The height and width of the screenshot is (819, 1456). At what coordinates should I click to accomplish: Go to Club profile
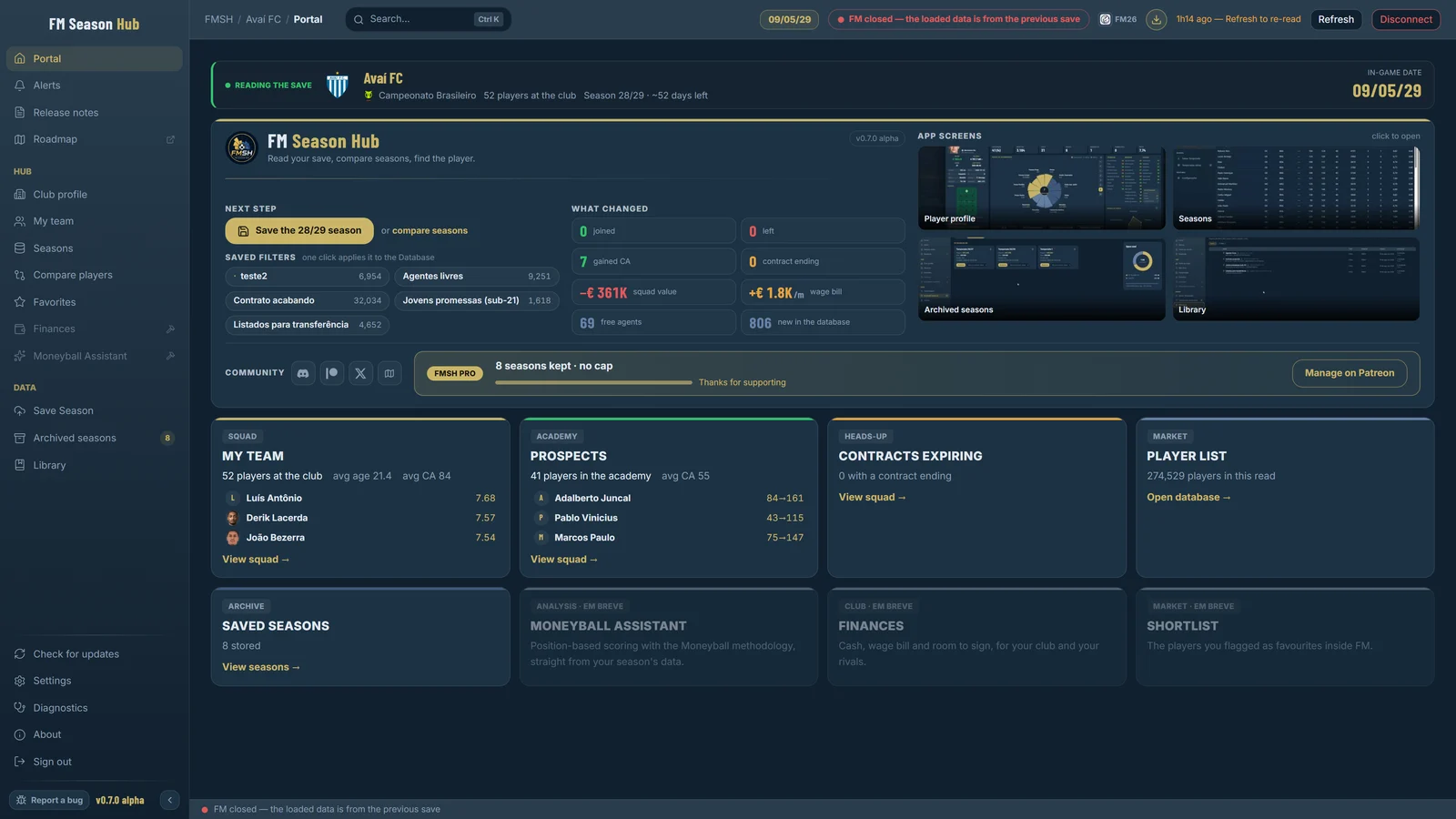coord(95,195)
